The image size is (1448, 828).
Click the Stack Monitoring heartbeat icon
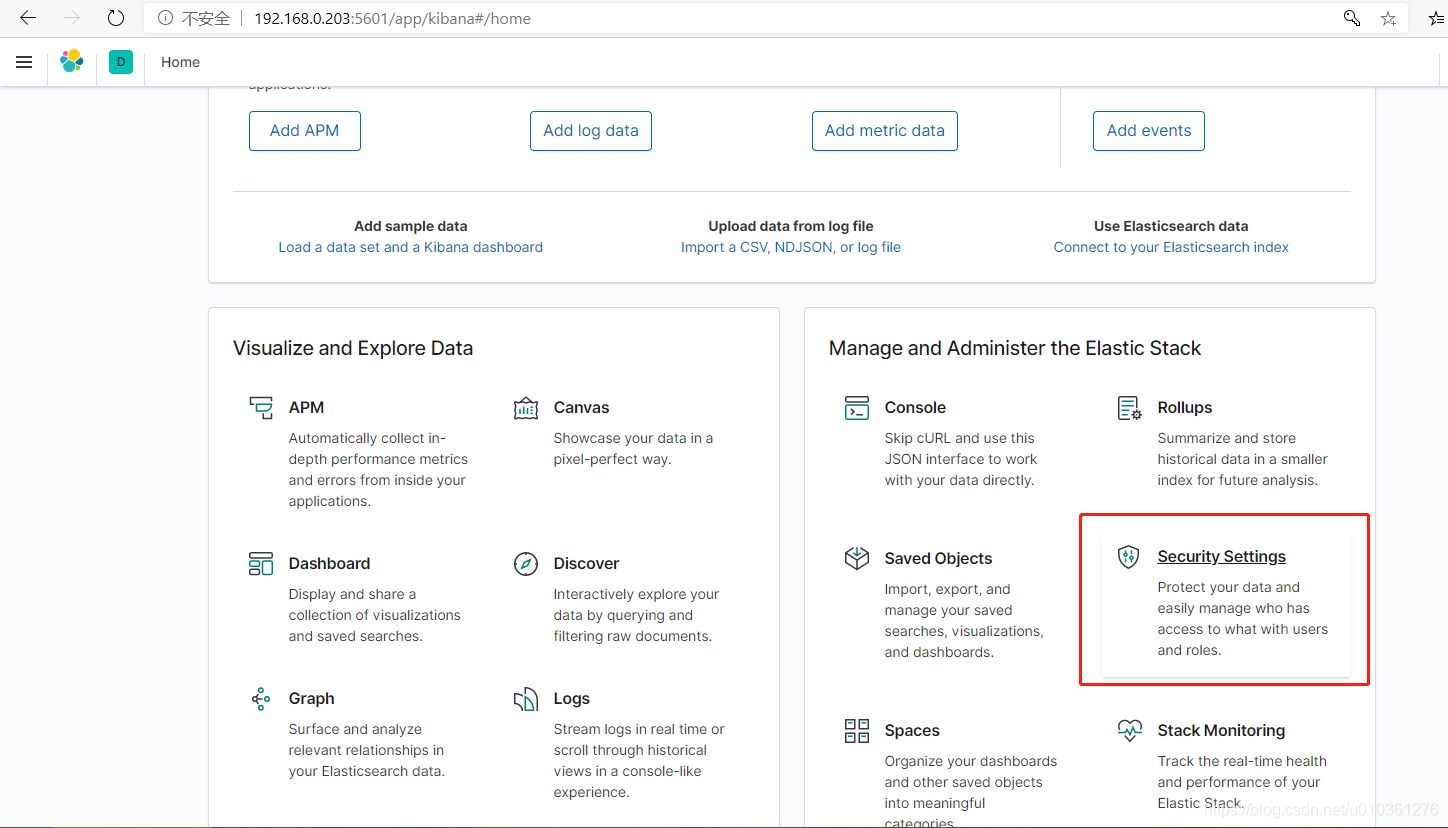pyautogui.click(x=1129, y=730)
